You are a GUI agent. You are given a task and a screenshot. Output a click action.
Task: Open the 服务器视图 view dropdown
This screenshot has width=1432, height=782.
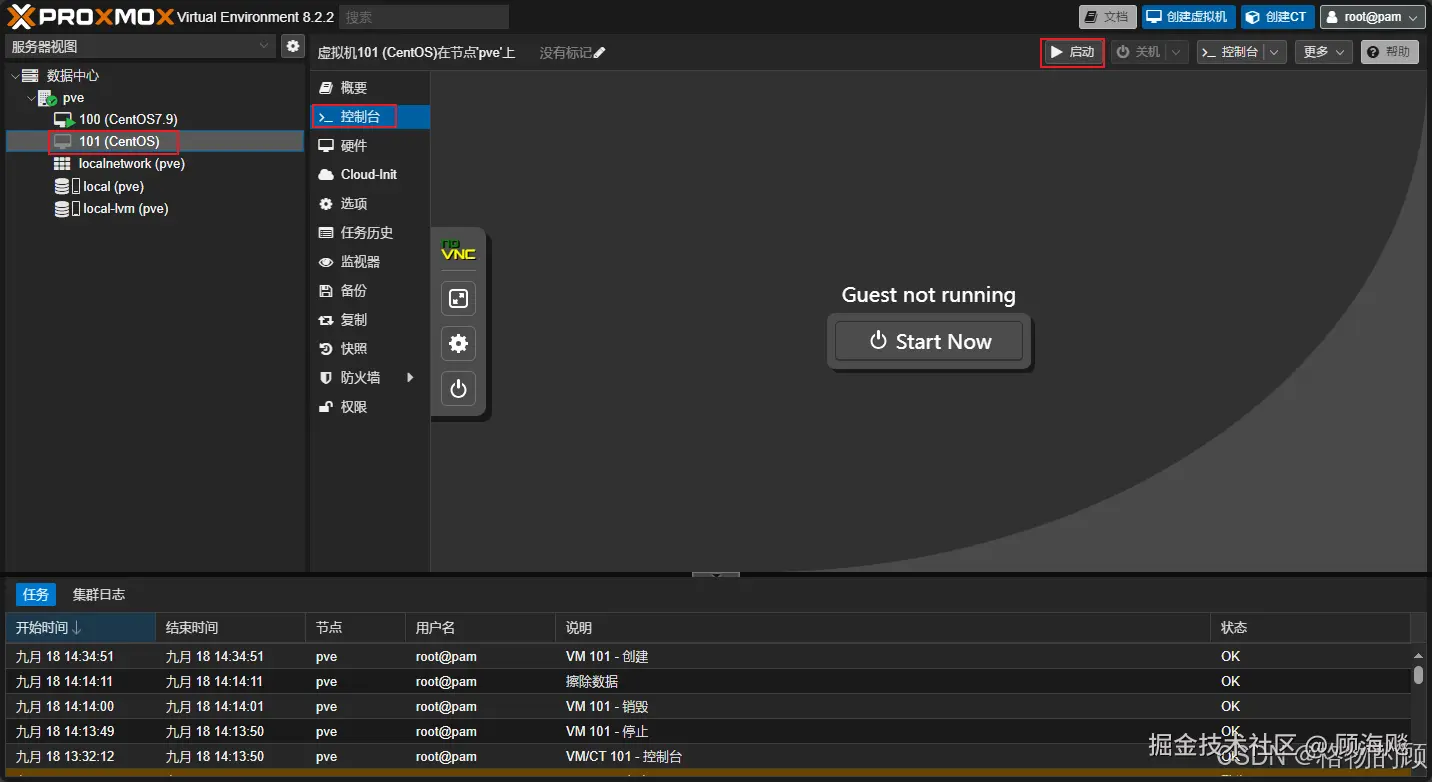point(140,46)
